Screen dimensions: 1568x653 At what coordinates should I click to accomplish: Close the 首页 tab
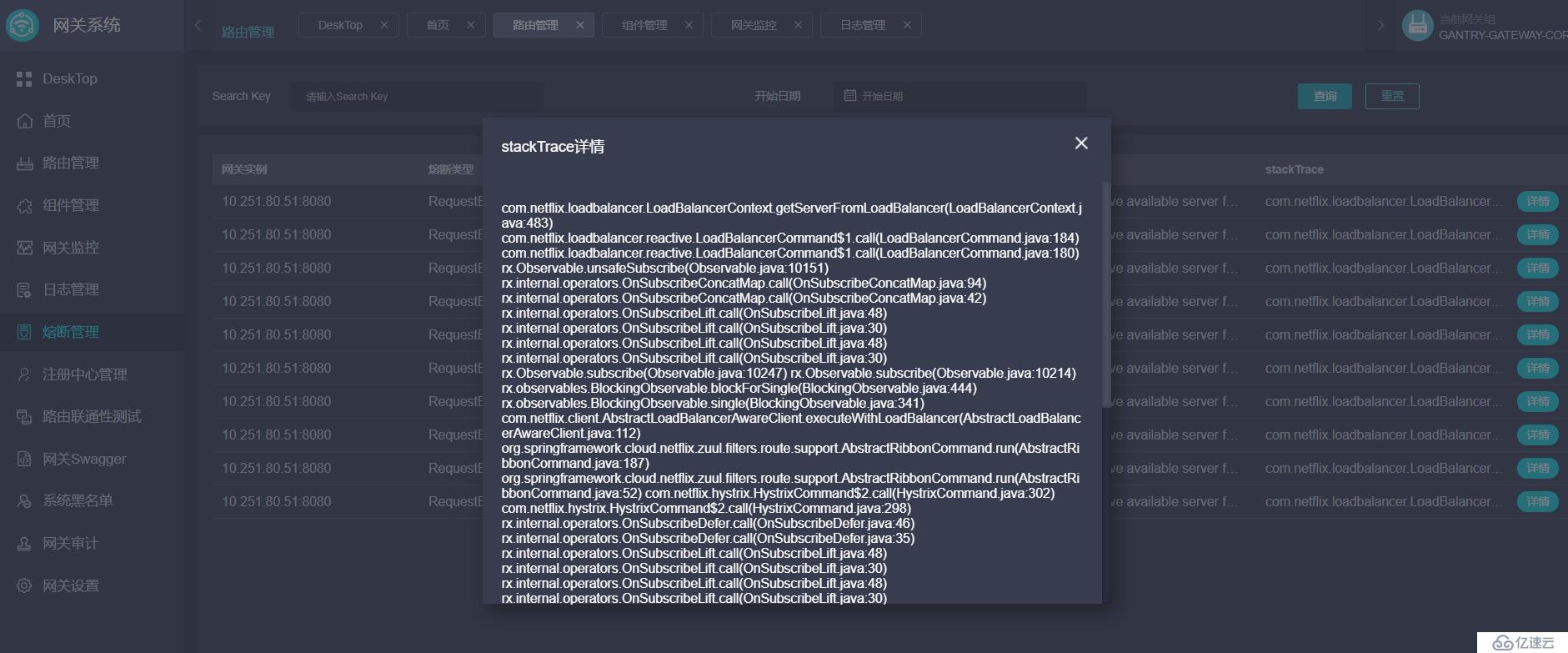pyautogui.click(x=471, y=25)
